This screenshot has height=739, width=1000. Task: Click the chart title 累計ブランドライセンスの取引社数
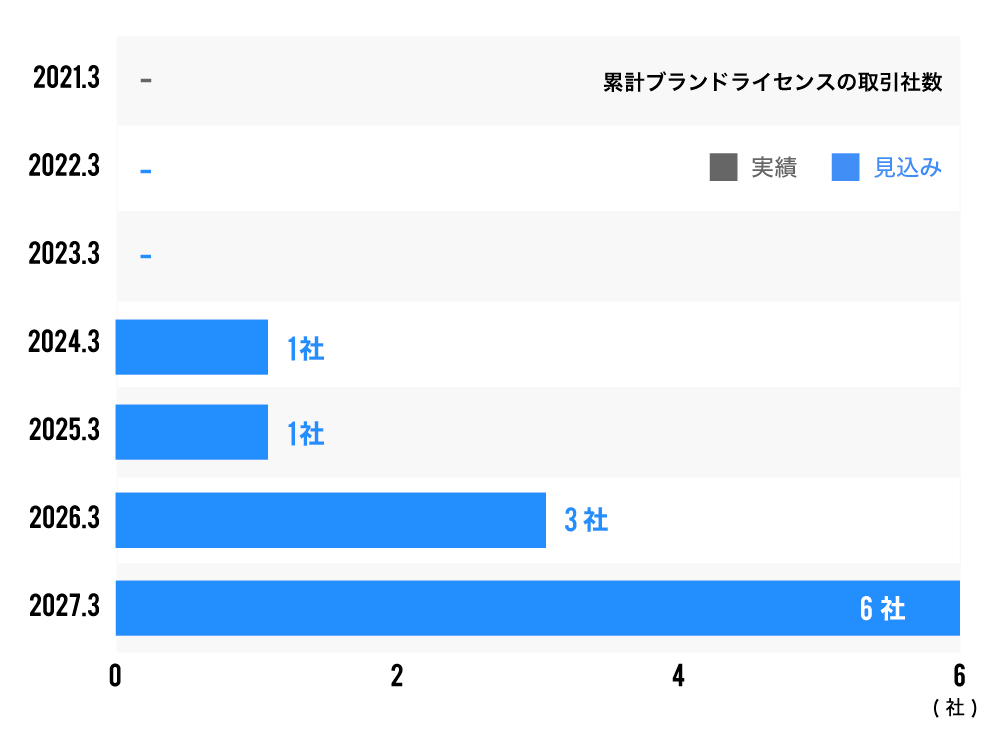[773, 82]
